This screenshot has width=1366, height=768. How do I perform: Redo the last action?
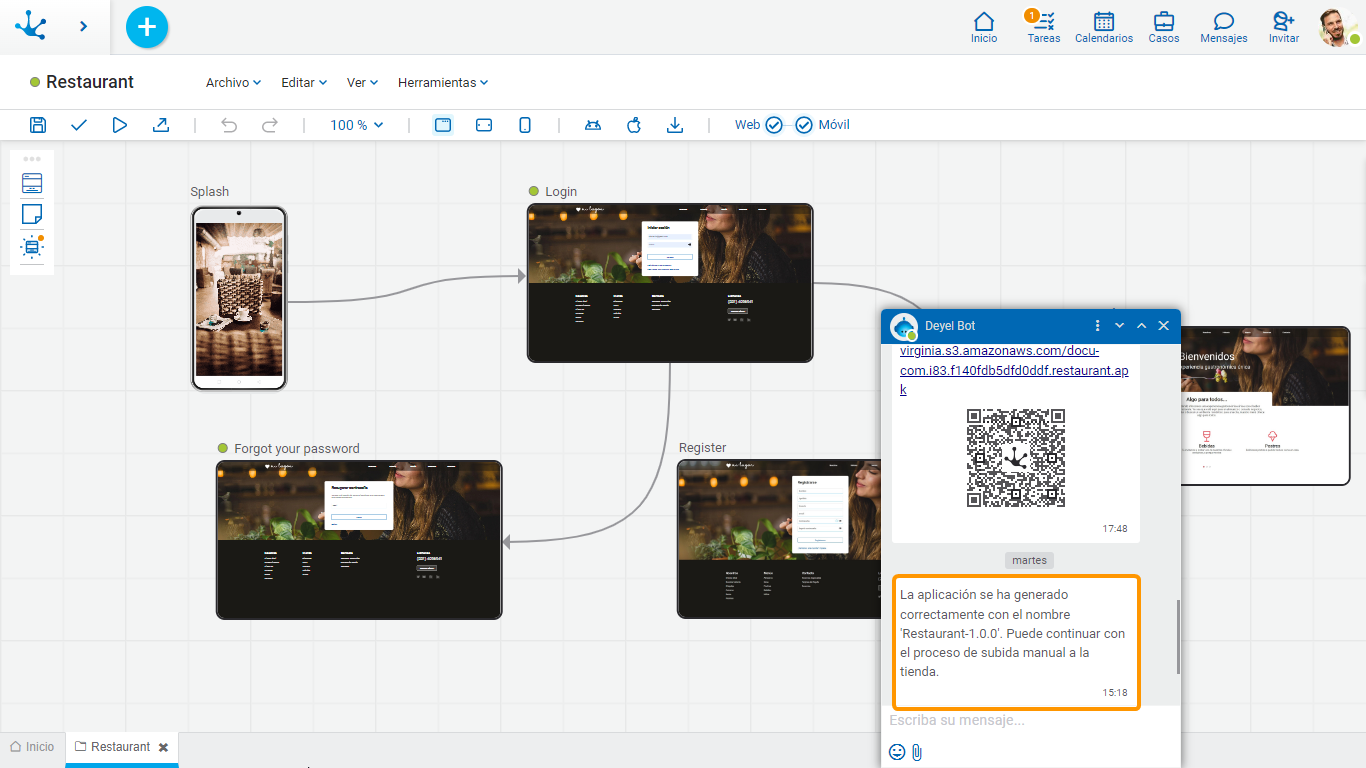tap(270, 125)
